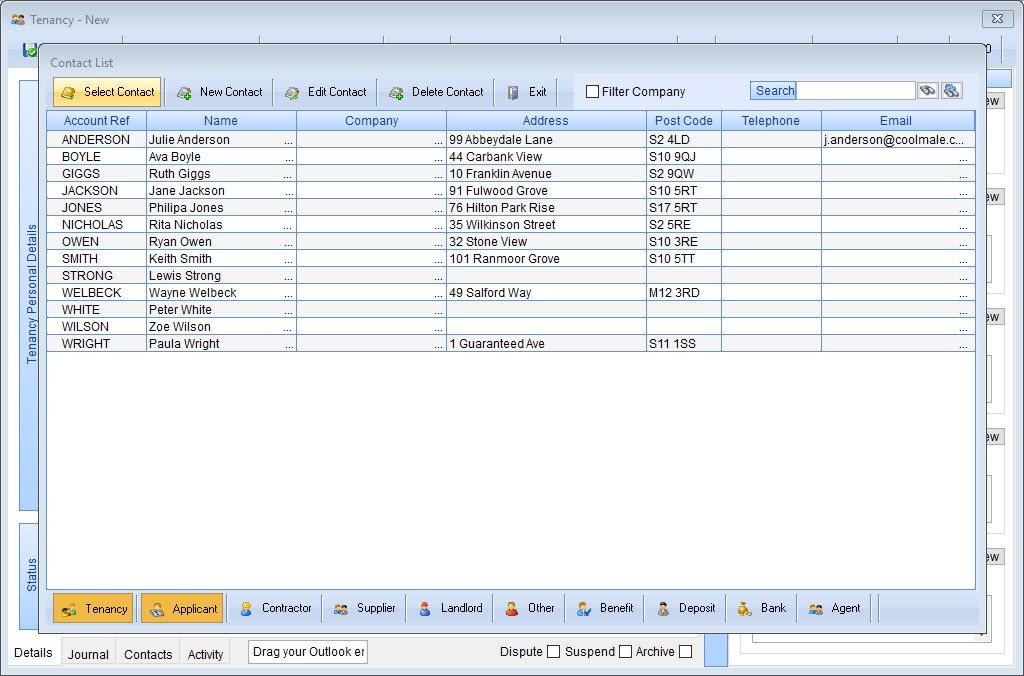Enable the Filter Company checkbox
Viewport: 1024px width, 676px height.
point(592,92)
